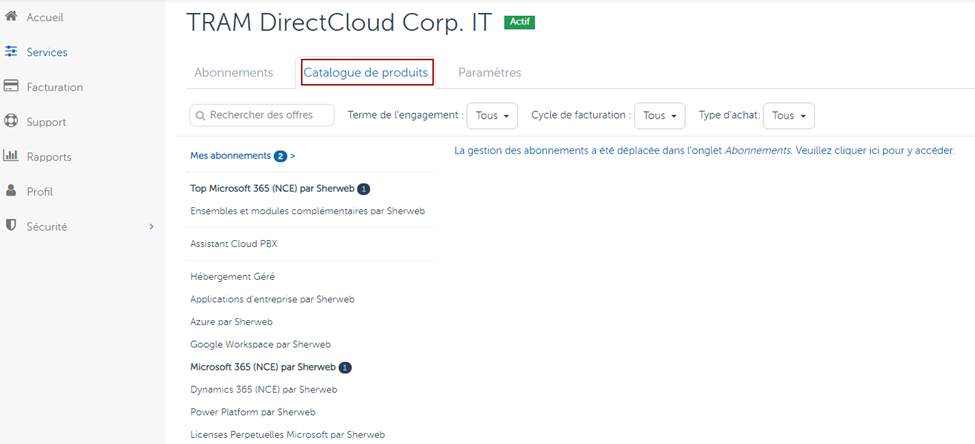Click the Mes abonnements link

click(230, 155)
